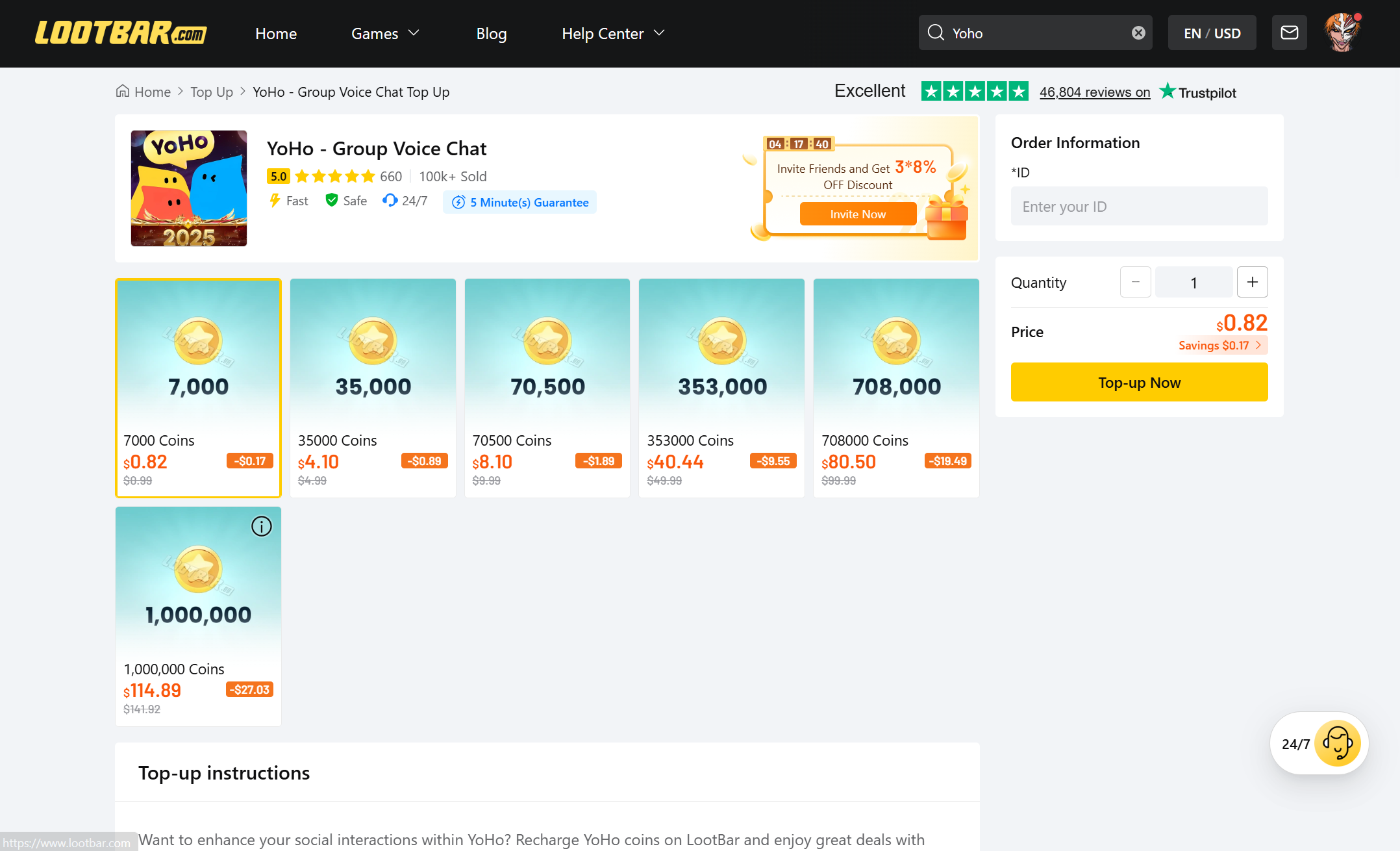Click the info icon on 1,000,000 card

(262, 526)
